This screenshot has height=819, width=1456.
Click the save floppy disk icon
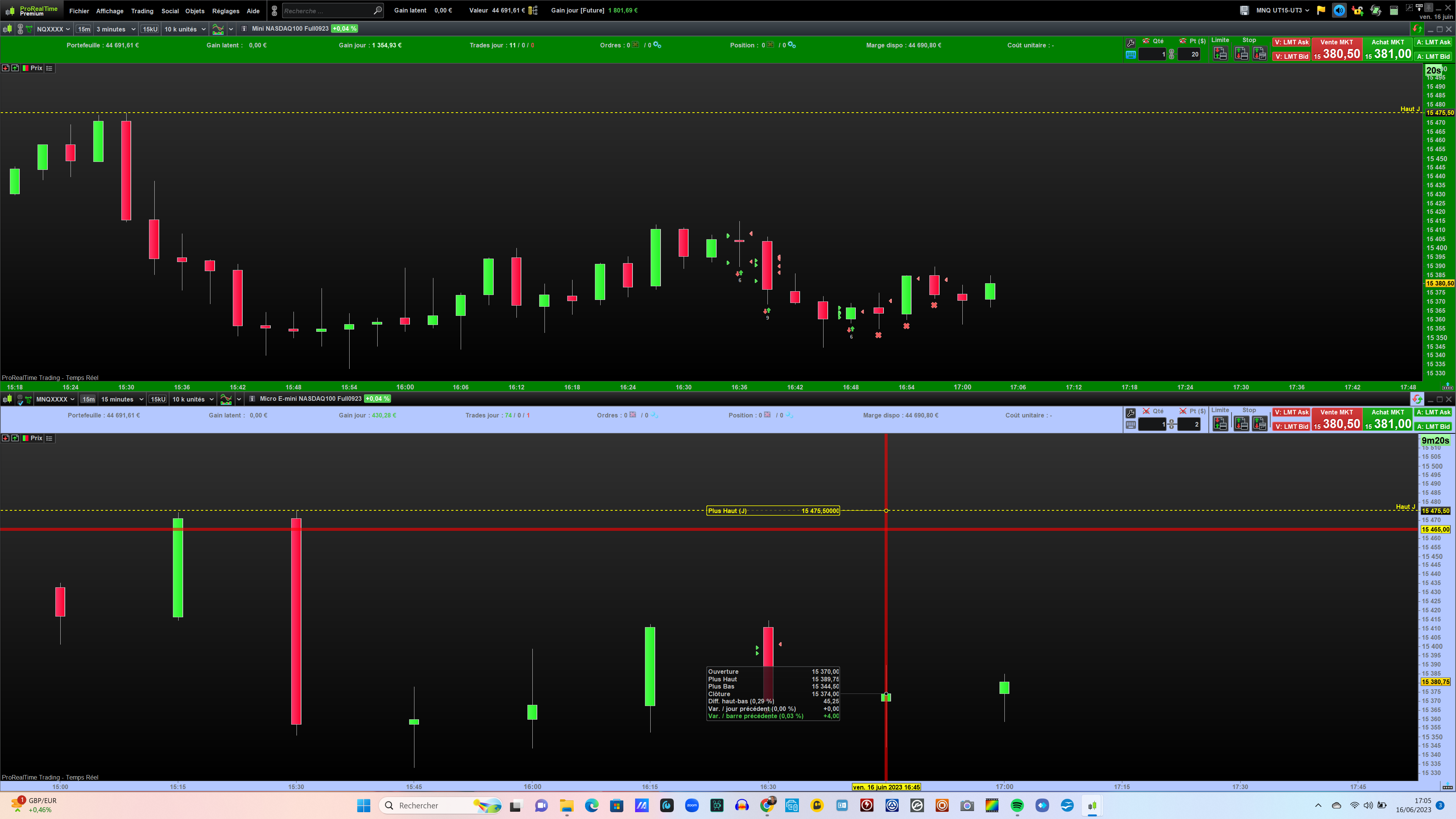(x=1244, y=10)
